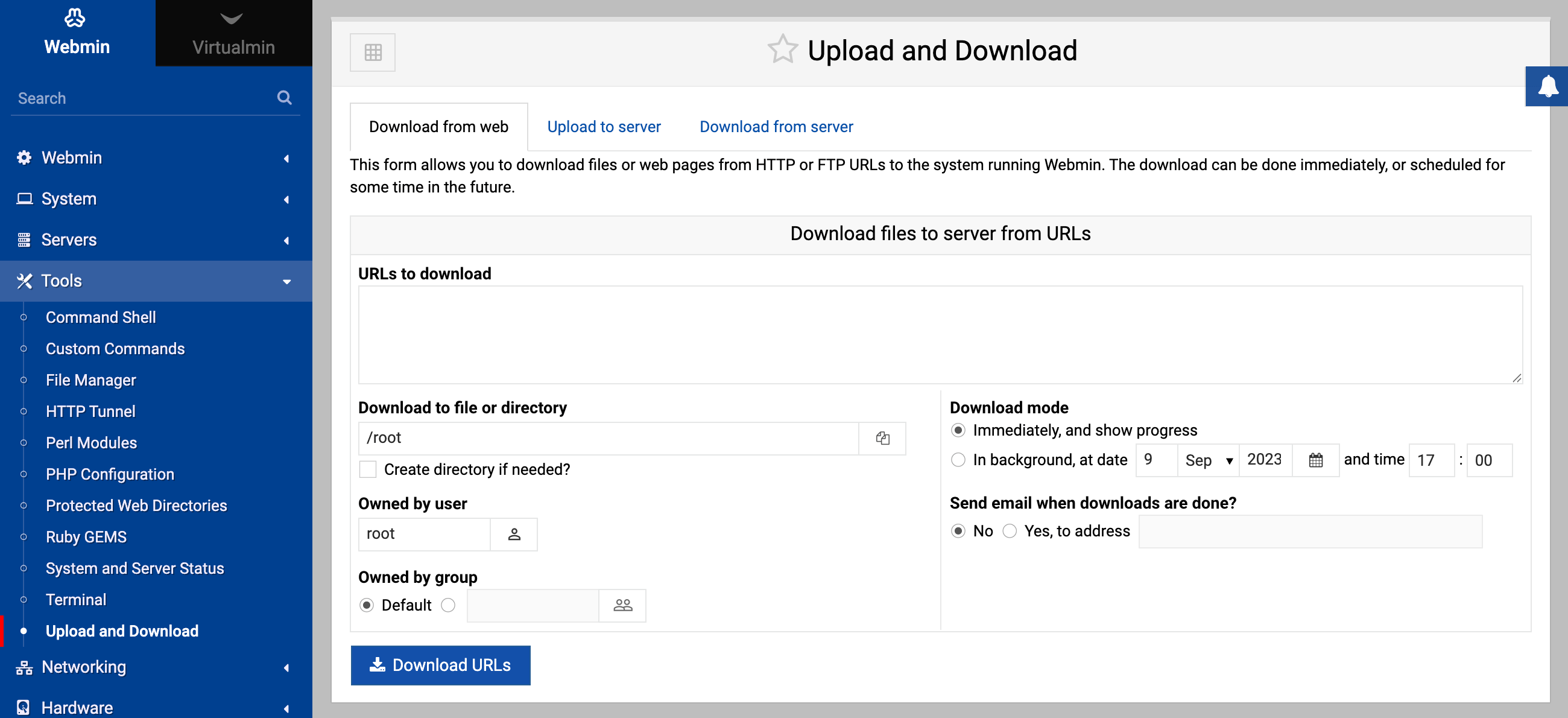The width and height of the screenshot is (1568, 718).
Task: Click the search magnifier icon in sidebar
Action: pos(284,97)
